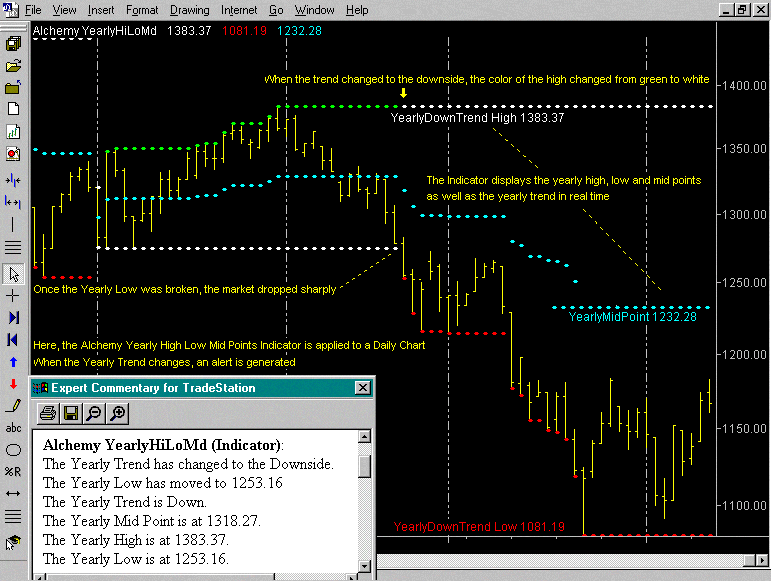
Task: Close the Expert Commentary for TradeStation window
Action: pos(363,388)
